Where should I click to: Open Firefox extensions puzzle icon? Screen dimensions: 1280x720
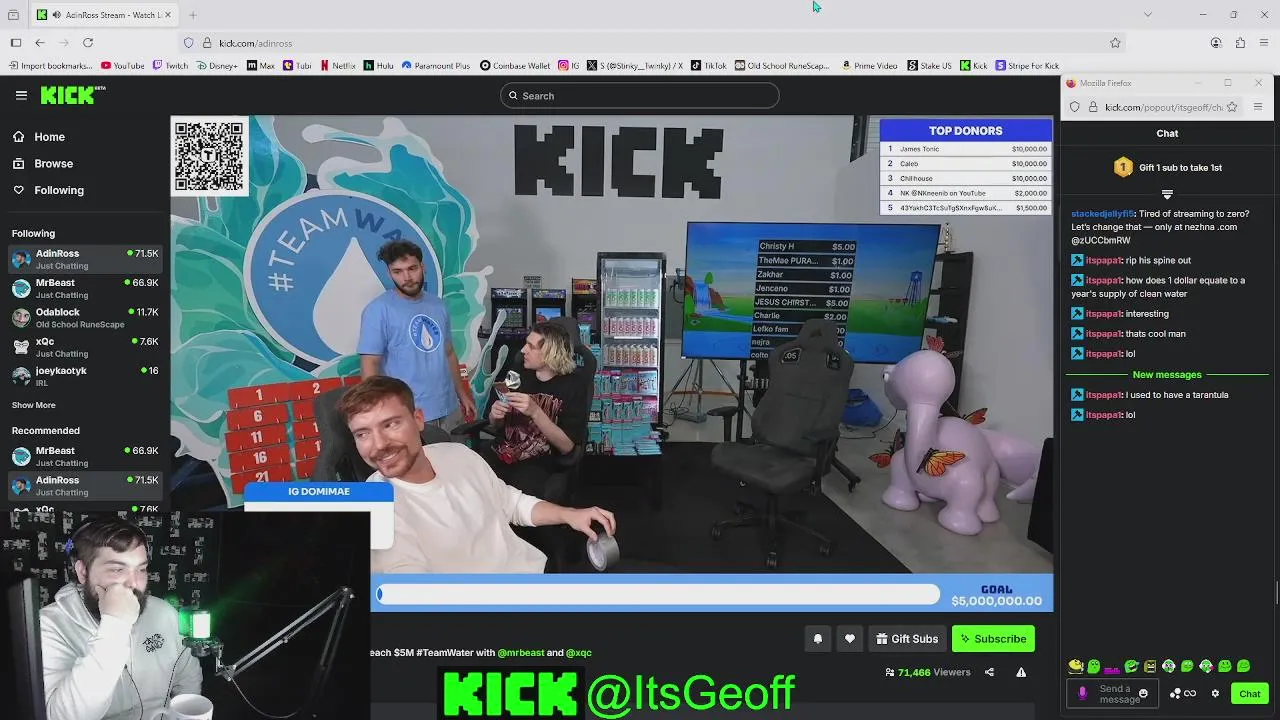click(1240, 43)
